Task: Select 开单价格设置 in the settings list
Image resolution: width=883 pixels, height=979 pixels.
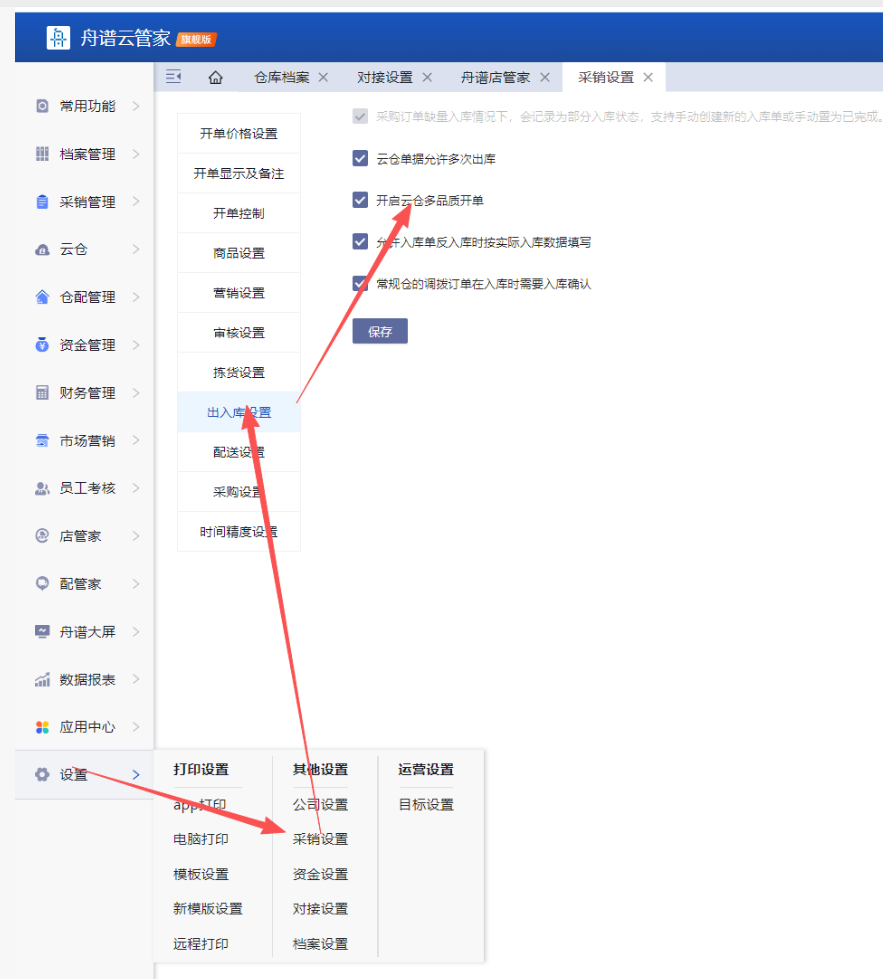Action: pos(238,134)
